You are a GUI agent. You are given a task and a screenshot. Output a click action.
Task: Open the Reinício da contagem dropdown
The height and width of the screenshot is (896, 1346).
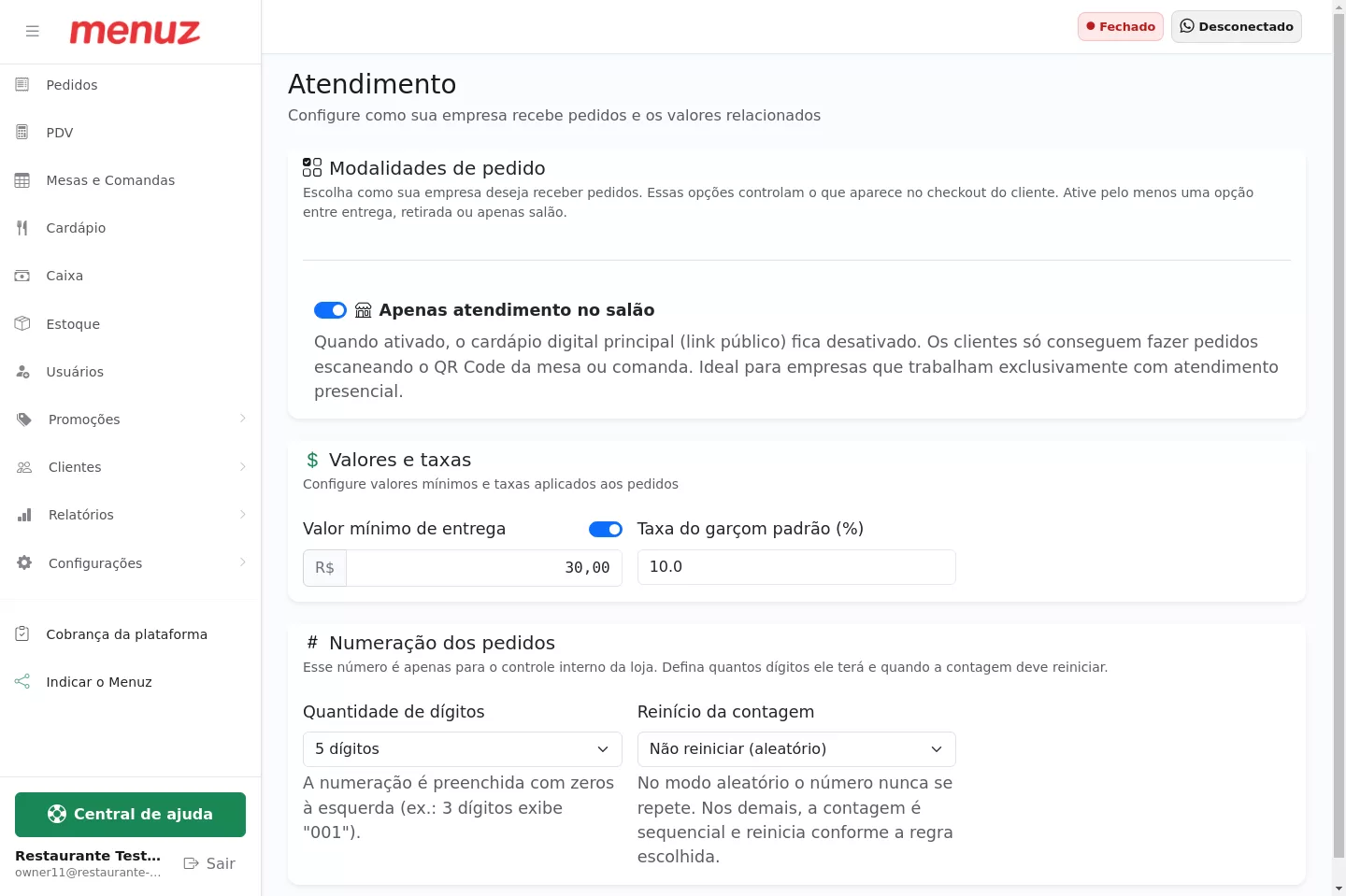pos(796,749)
